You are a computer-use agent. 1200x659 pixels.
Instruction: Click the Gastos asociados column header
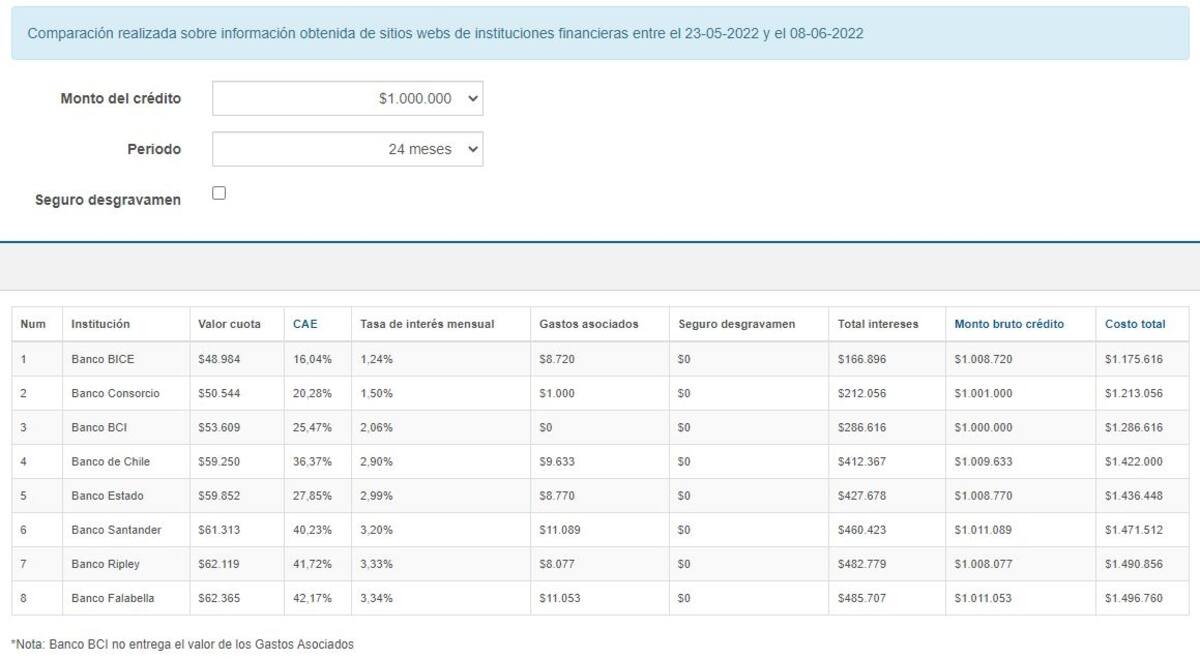[588, 324]
